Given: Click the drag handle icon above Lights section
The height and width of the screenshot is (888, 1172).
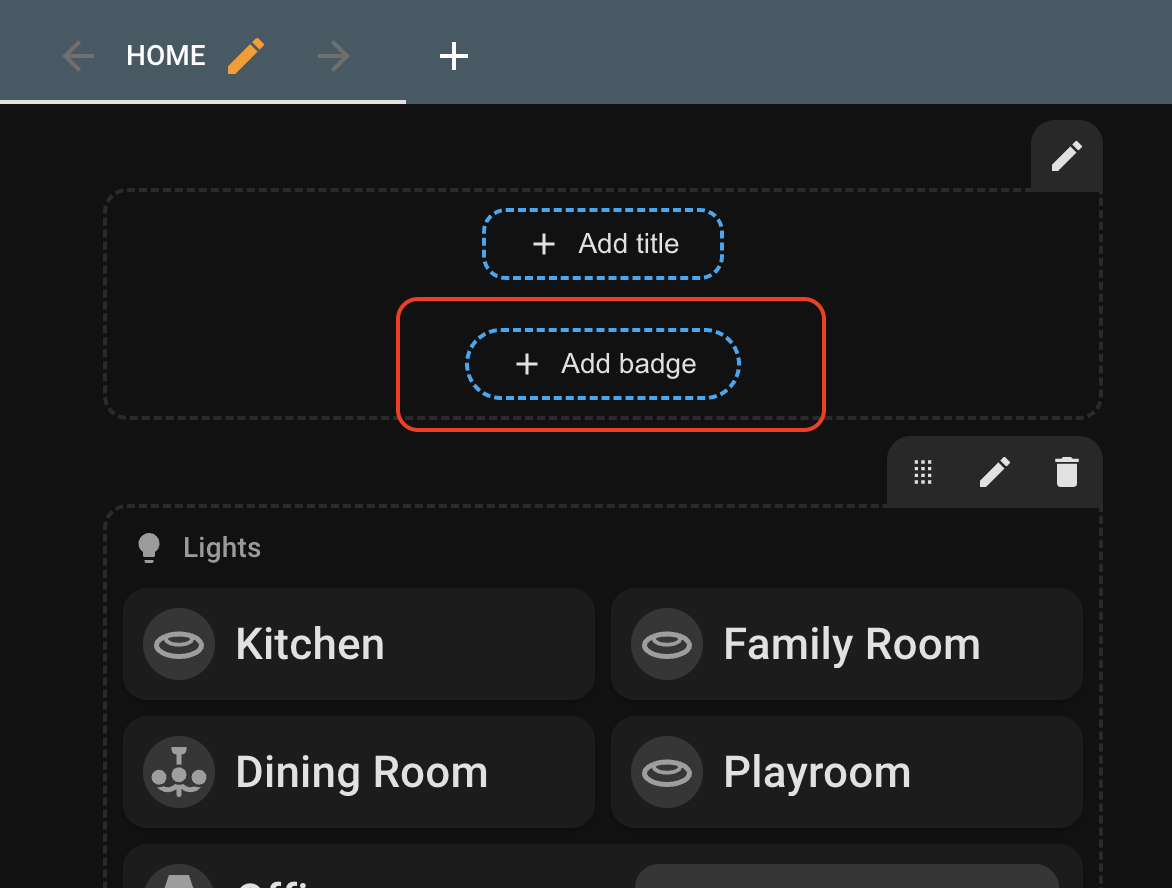Looking at the screenshot, I should pos(922,472).
